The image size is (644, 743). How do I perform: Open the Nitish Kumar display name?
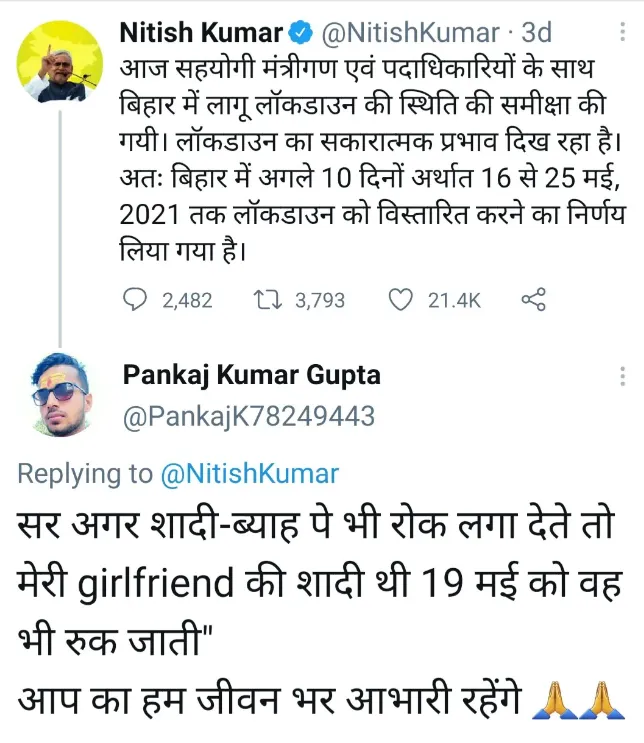click(x=201, y=33)
